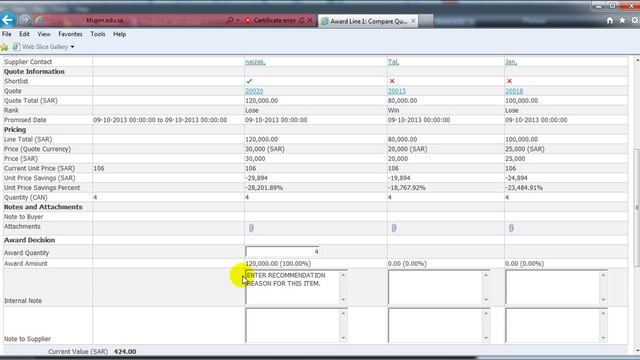
Task: Click Internal Note box for Jan quote
Action: click(556, 287)
